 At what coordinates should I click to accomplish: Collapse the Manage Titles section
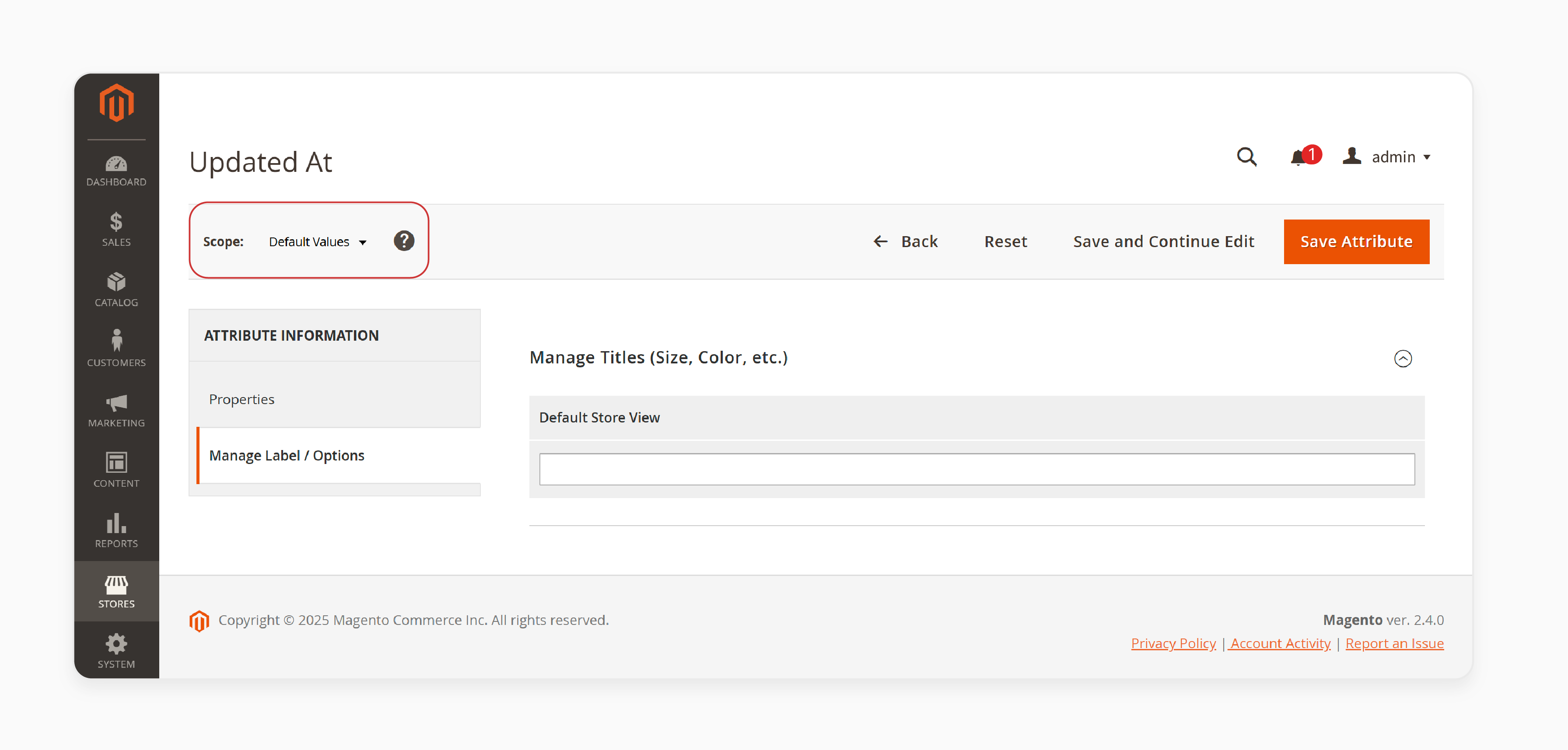[1403, 358]
